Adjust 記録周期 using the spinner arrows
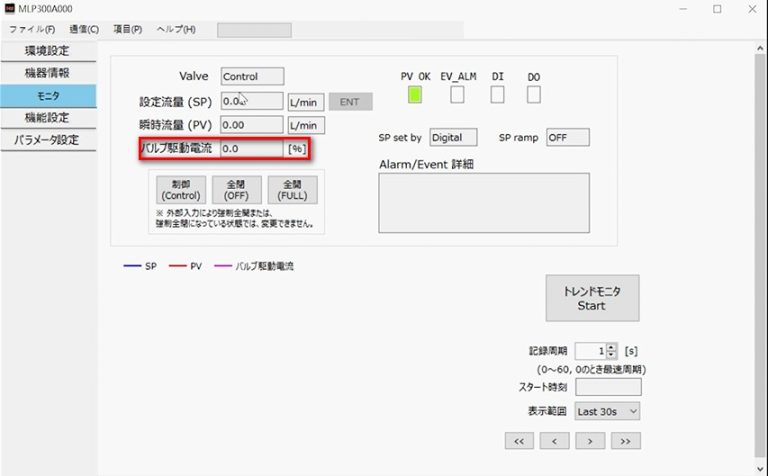 [x=611, y=351]
